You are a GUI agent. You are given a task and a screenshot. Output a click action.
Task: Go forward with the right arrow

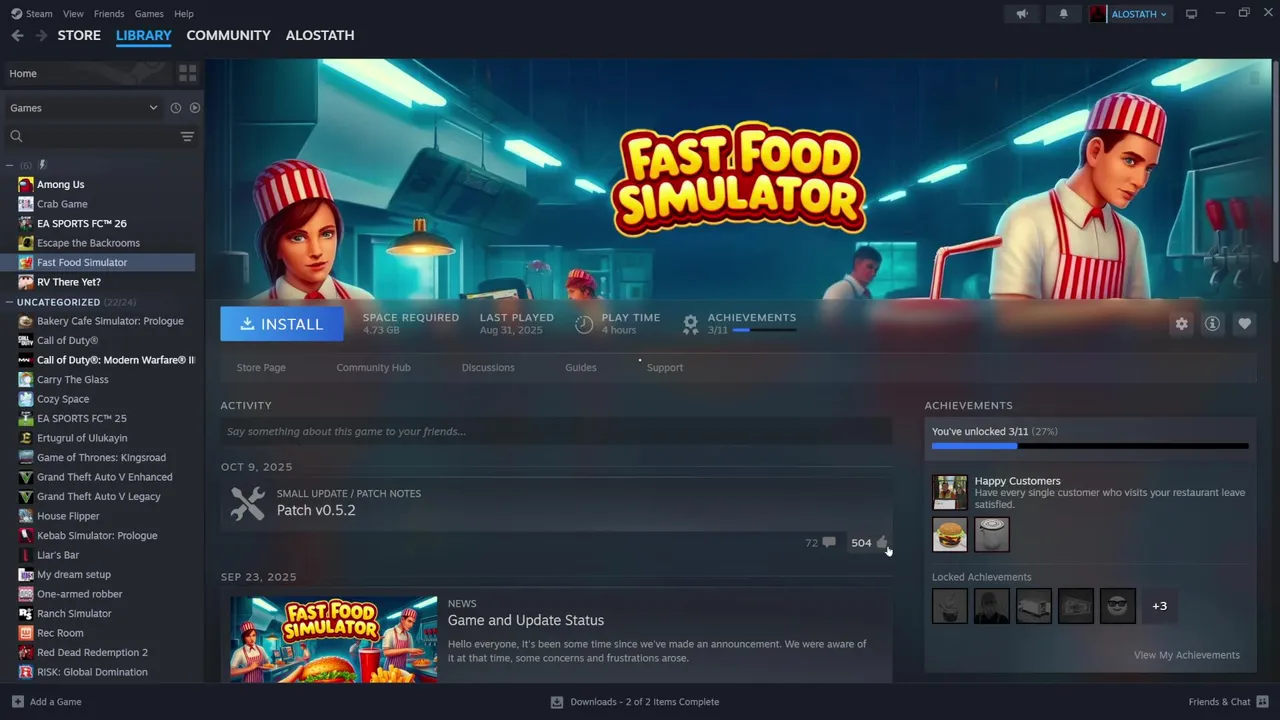pos(41,35)
